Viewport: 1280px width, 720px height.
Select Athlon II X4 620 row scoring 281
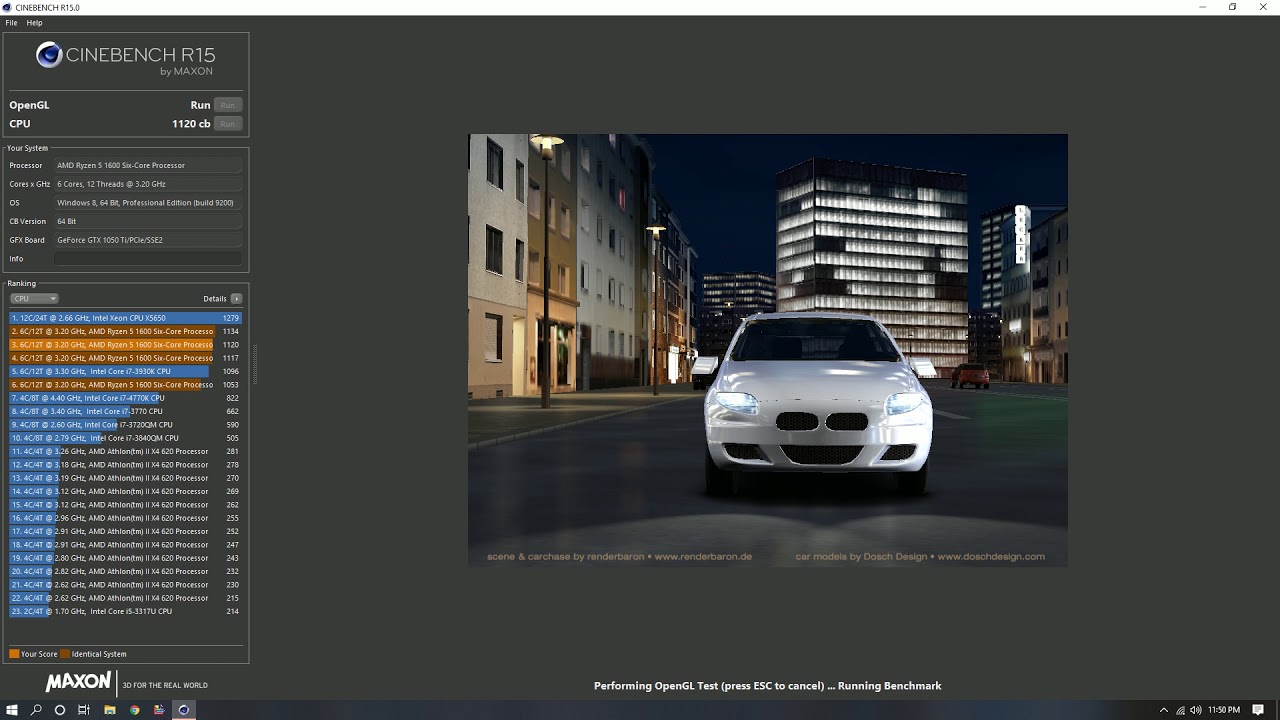[x=126, y=451]
